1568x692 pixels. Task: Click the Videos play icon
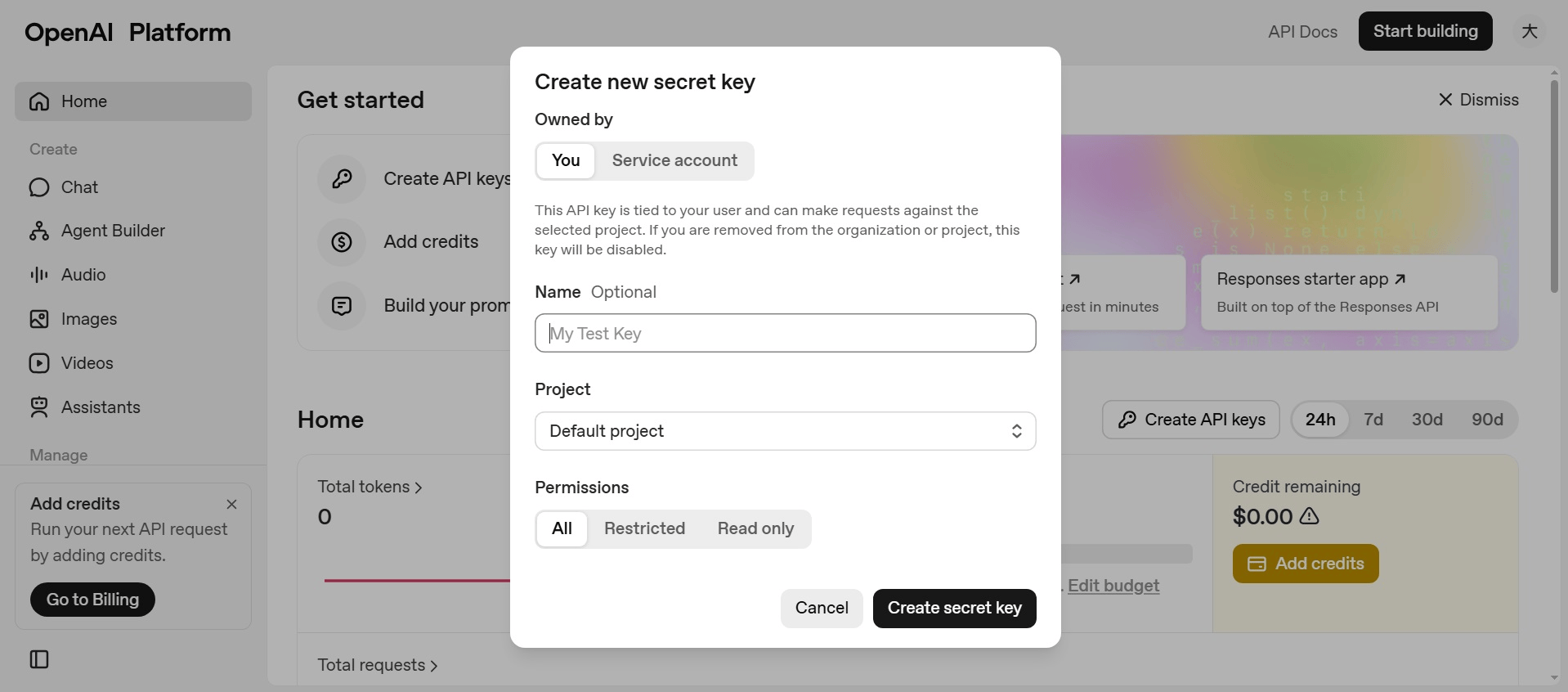[x=39, y=363]
